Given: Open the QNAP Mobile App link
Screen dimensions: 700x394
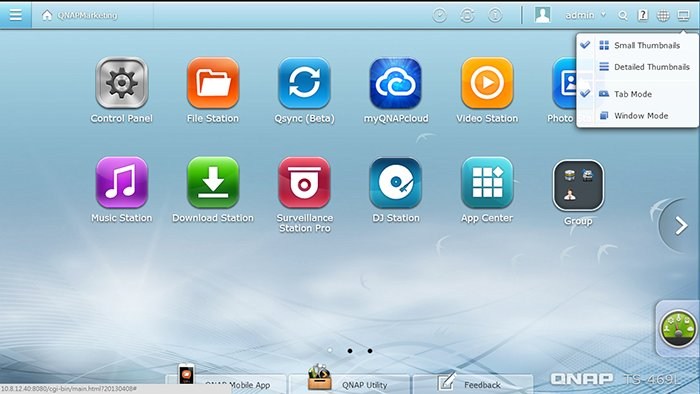Looking at the screenshot, I should pos(226,384).
